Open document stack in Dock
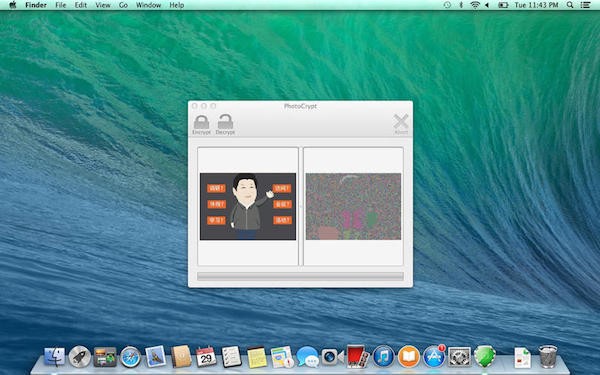 522,357
